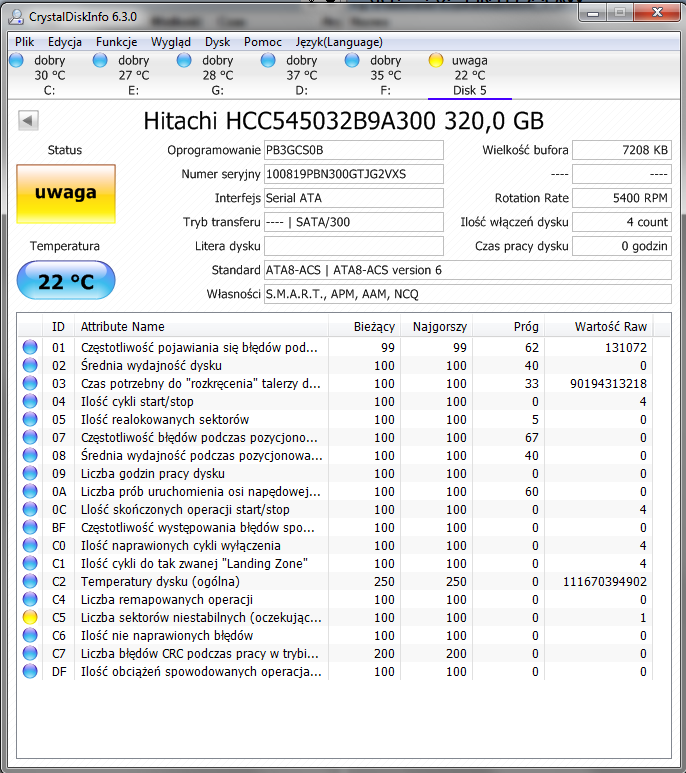This screenshot has width=686, height=773.
Task: Select disk F: status tab
Action: click(385, 75)
